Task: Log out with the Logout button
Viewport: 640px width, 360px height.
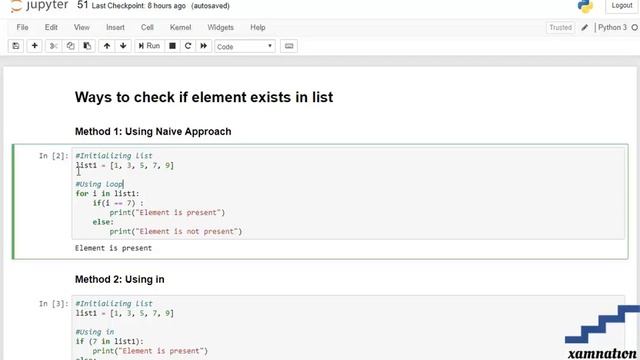Action: tap(622, 6)
